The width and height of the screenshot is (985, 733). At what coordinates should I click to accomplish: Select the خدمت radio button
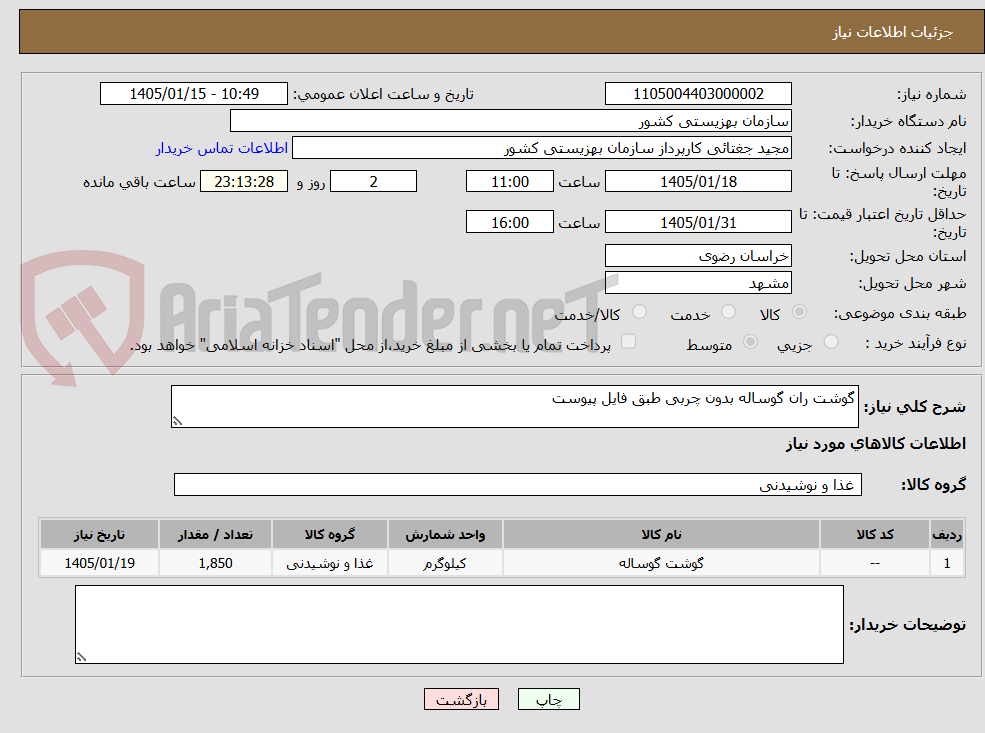728,312
